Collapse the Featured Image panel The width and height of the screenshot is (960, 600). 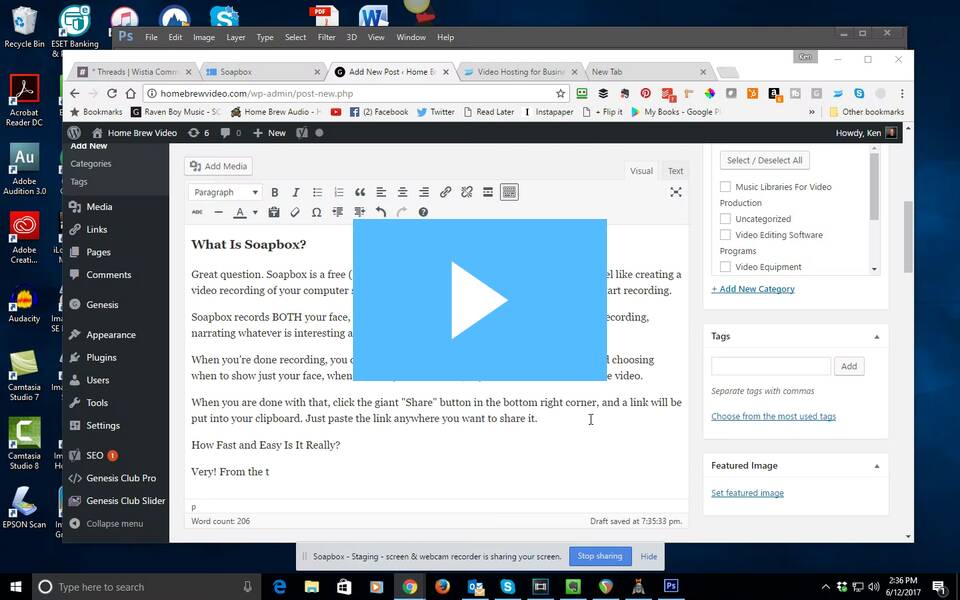(x=877, y=466)
